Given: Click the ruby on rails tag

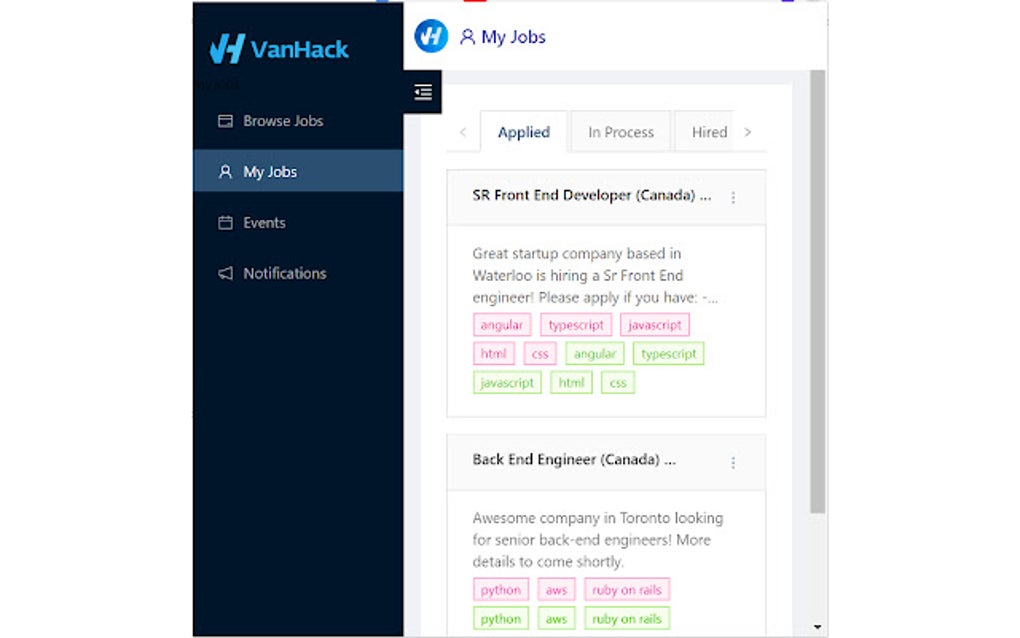Looking at the screenshot, I should coord(627,589).
